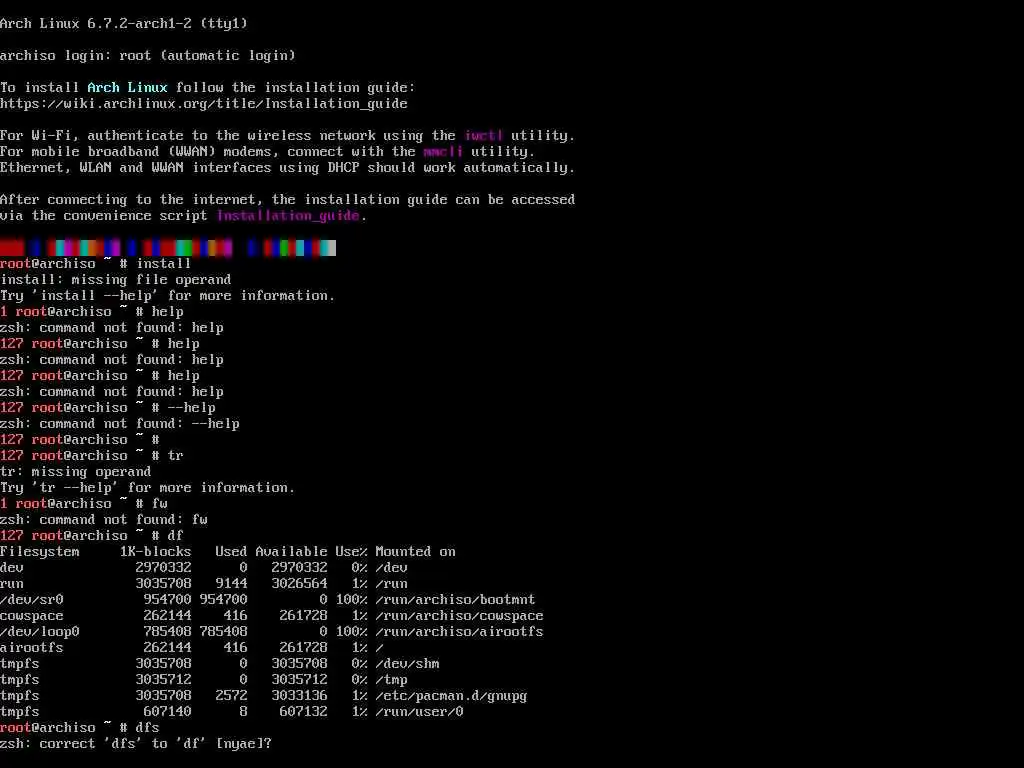Click the 'Installation_guide' script name
Viewport: 1024px width, 768px height.
(x=288, y=216)
